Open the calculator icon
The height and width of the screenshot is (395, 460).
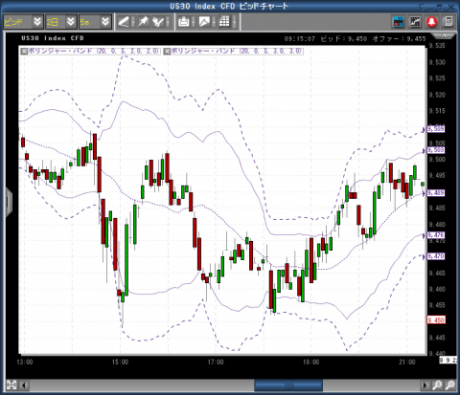pos(449,22)
